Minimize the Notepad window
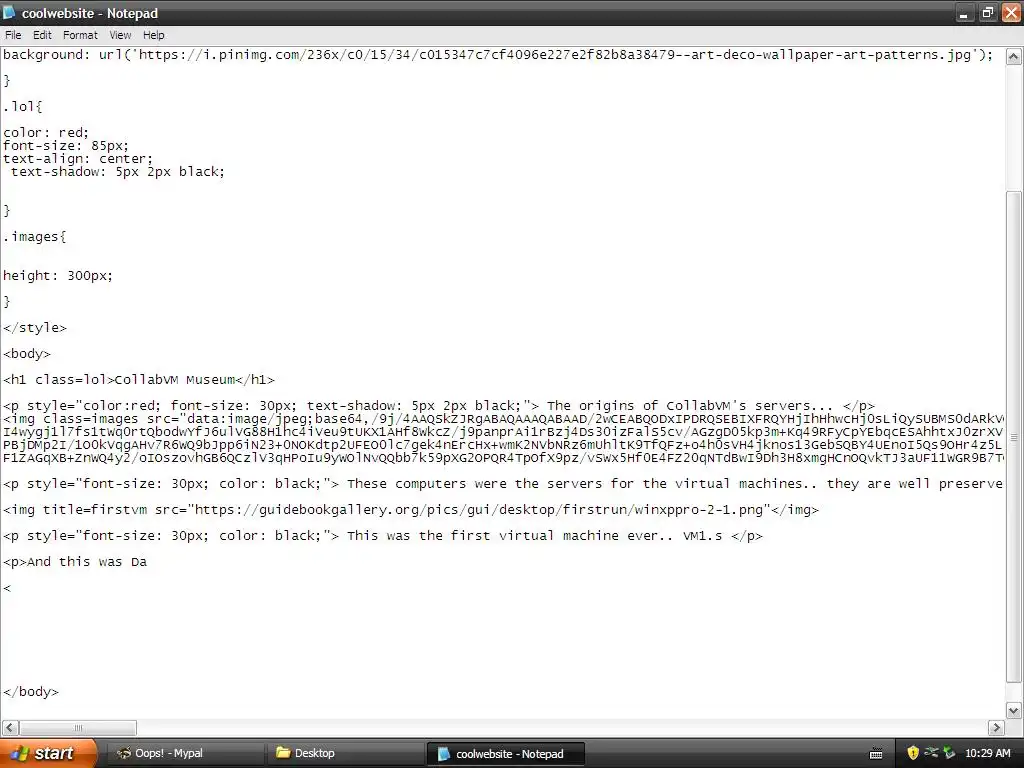 (964, 13)
